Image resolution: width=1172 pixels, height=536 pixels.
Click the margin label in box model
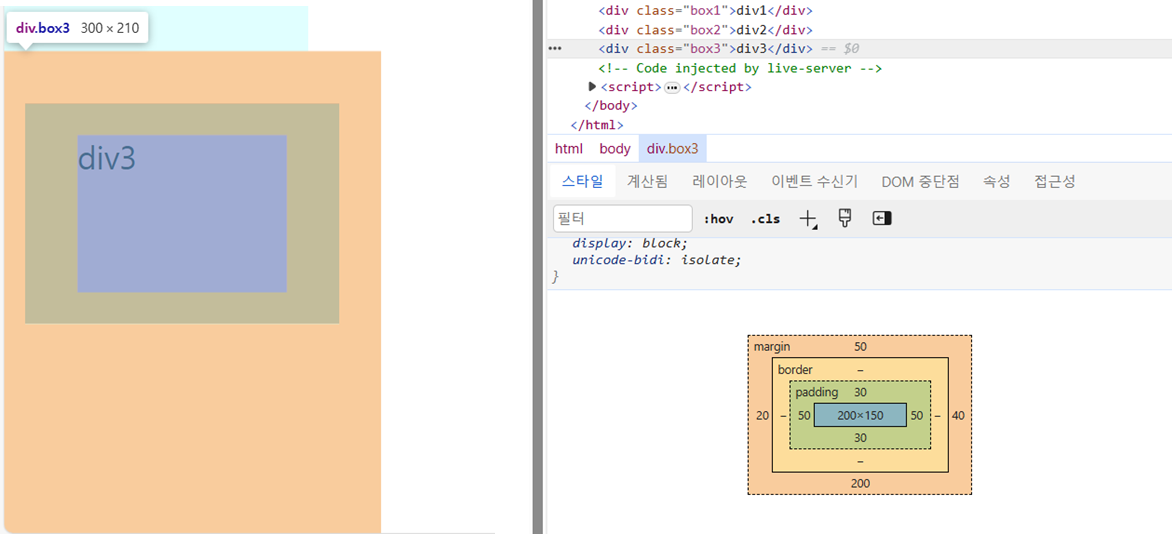coord(771,347)
